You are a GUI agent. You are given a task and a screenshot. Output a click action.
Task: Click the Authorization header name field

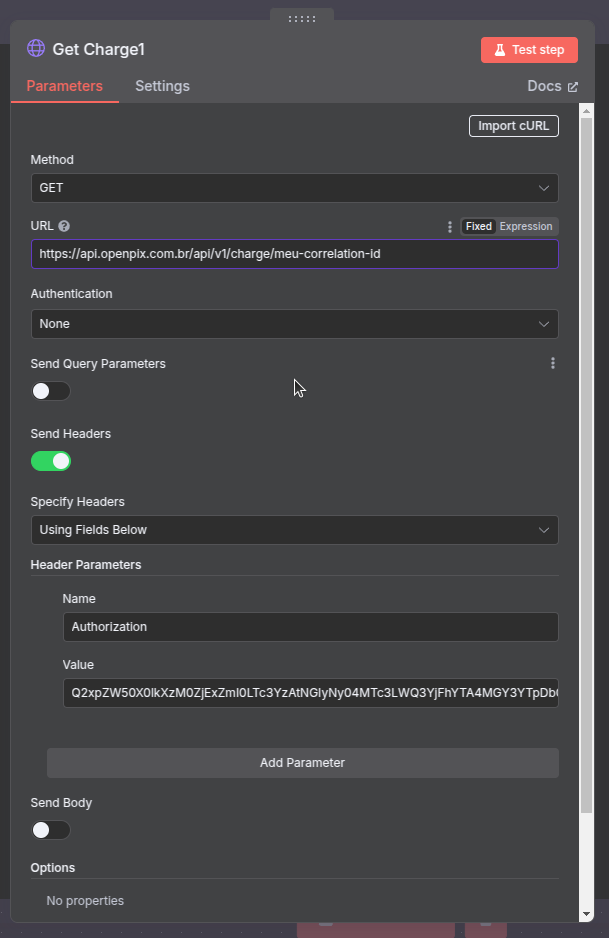point(309,627)
